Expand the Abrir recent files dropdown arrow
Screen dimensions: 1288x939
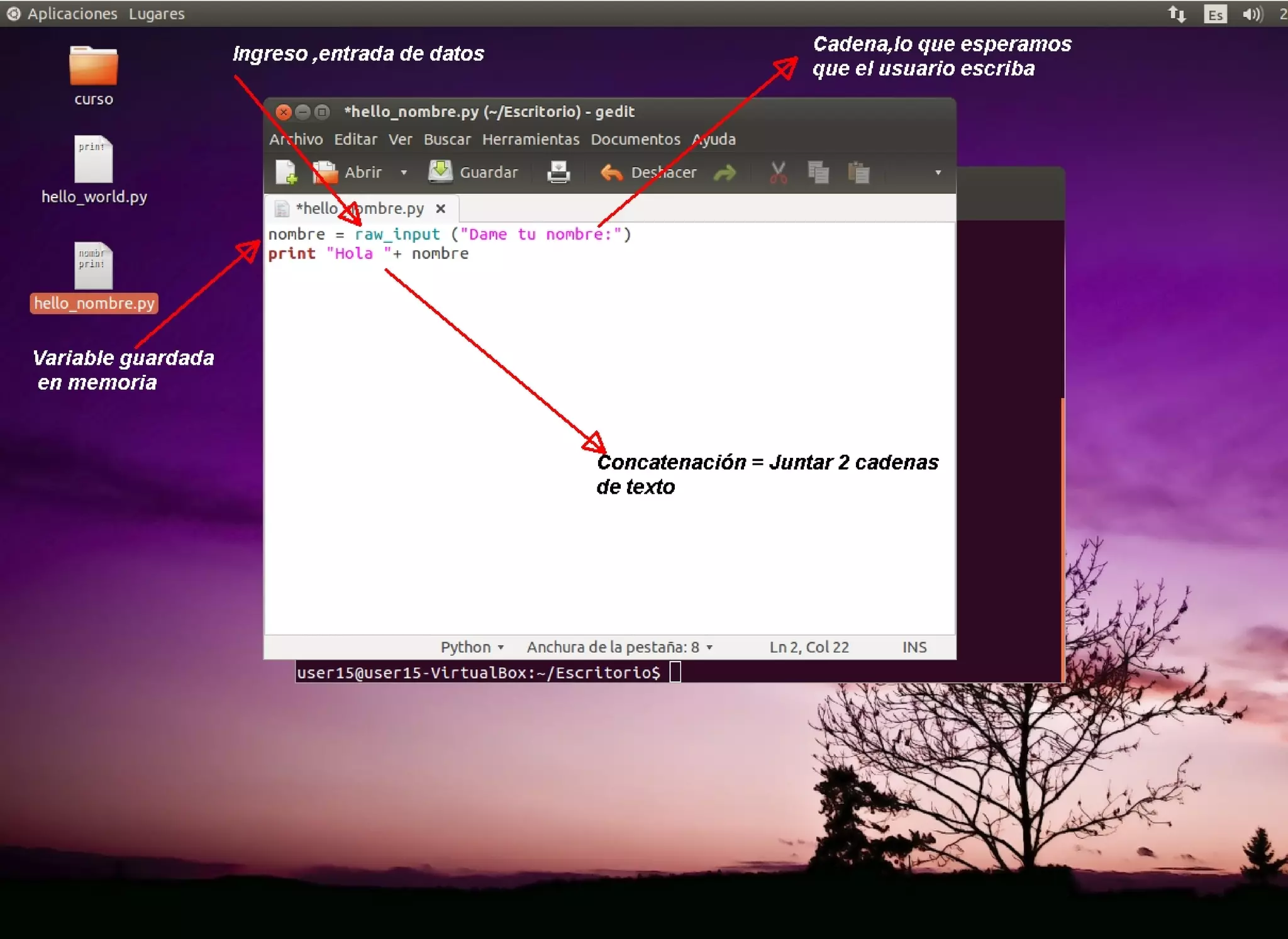click(x=404, y=172)
